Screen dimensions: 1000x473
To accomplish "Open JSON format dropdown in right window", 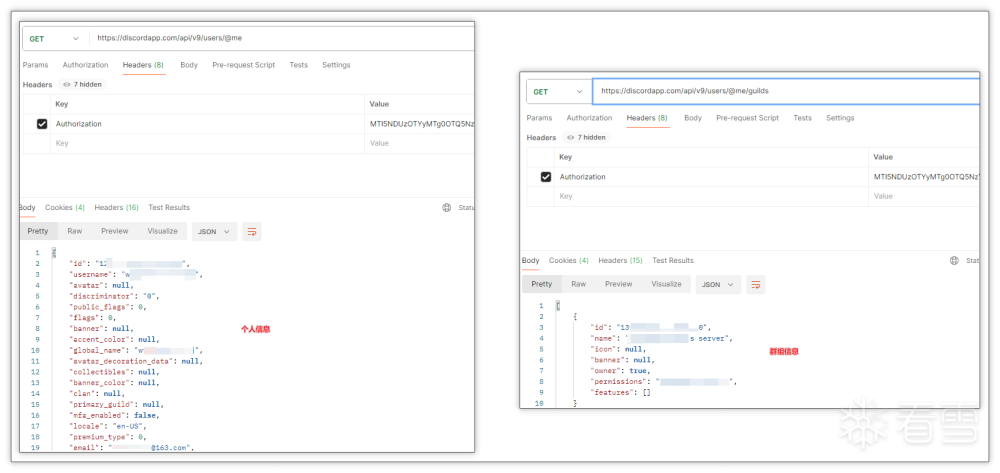I will click(718, 285).
